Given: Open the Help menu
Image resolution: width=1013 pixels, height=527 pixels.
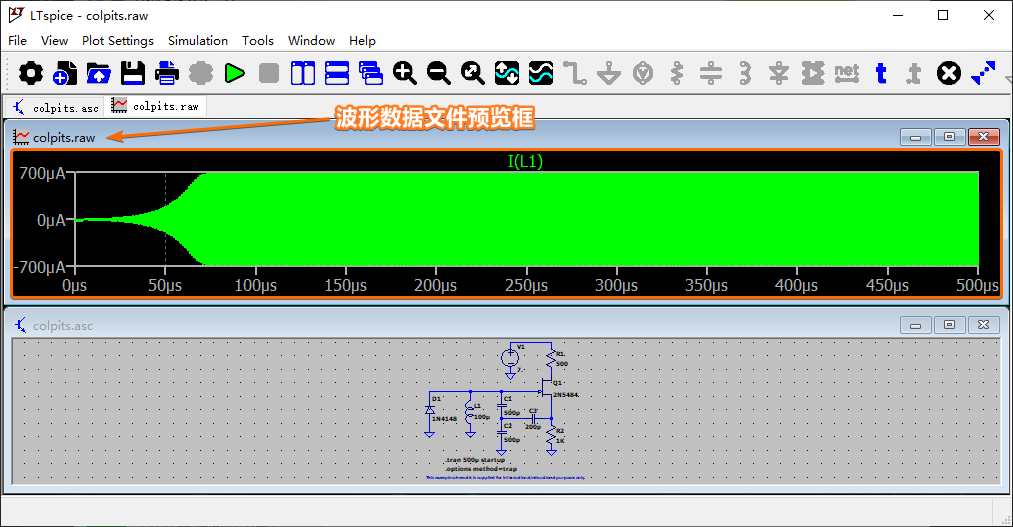Looking at the screenshot, I should (x=362, y=41).
